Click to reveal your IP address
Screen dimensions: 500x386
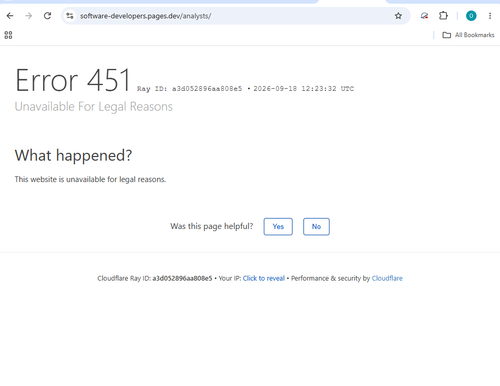pyautogui.click(x=264, y=278)
